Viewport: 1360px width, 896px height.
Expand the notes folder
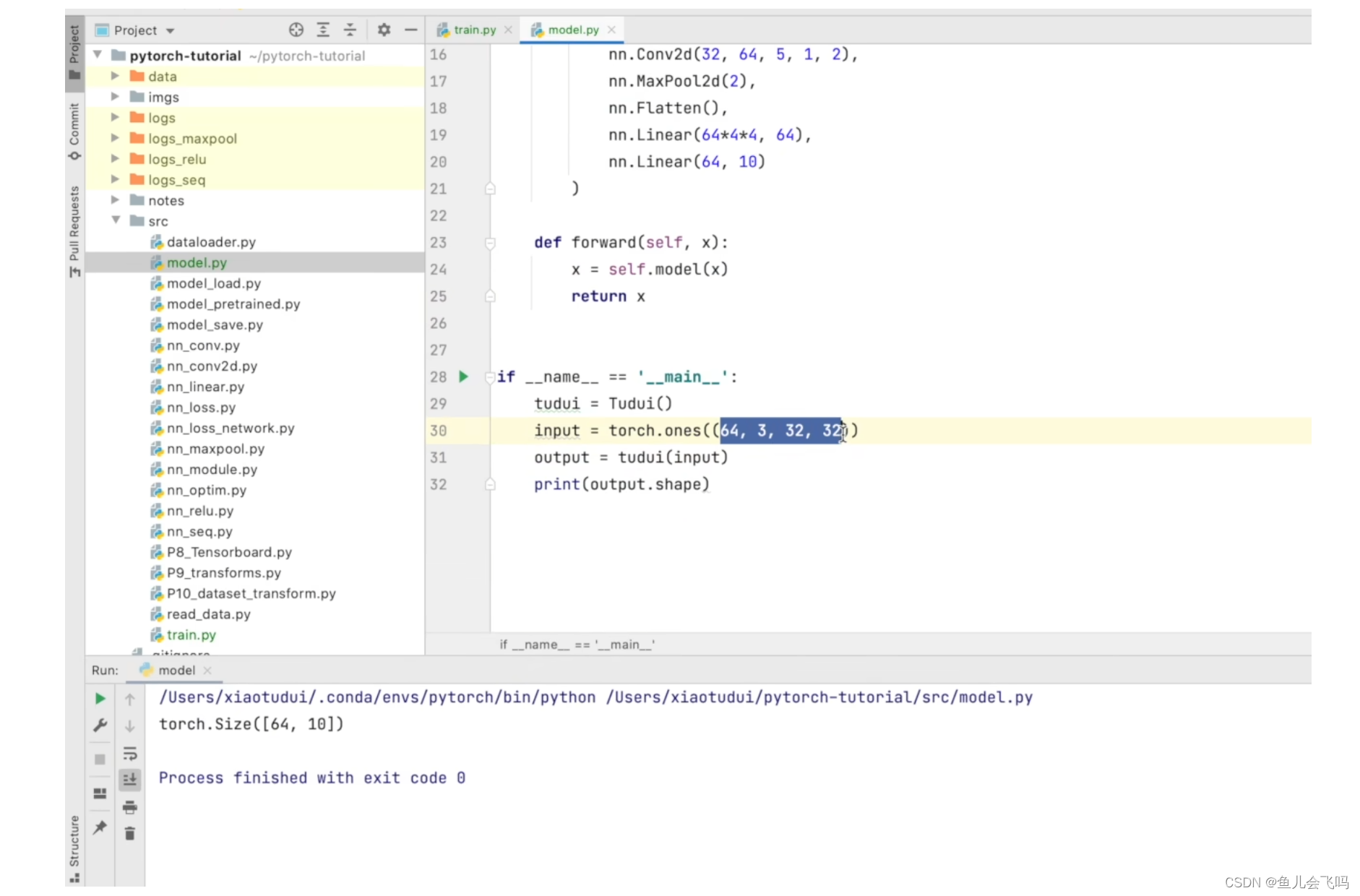114,200
